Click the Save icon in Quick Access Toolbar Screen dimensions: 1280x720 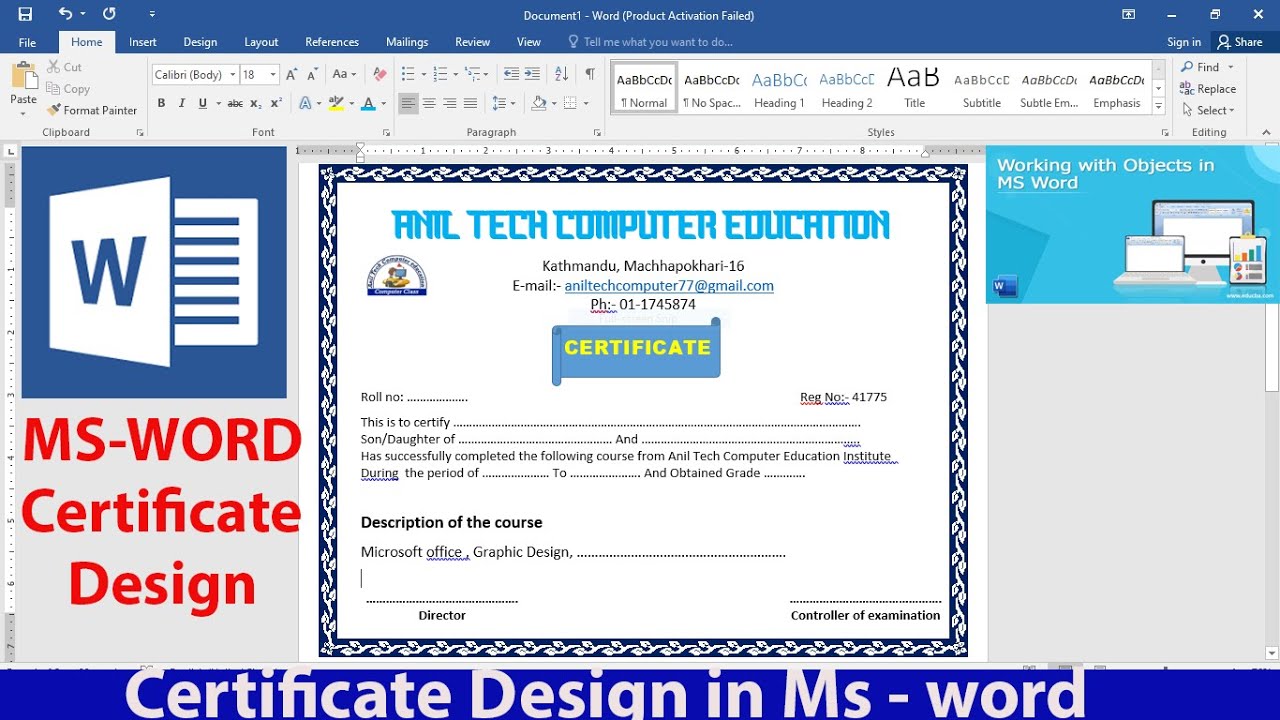(x=25, y=14)
